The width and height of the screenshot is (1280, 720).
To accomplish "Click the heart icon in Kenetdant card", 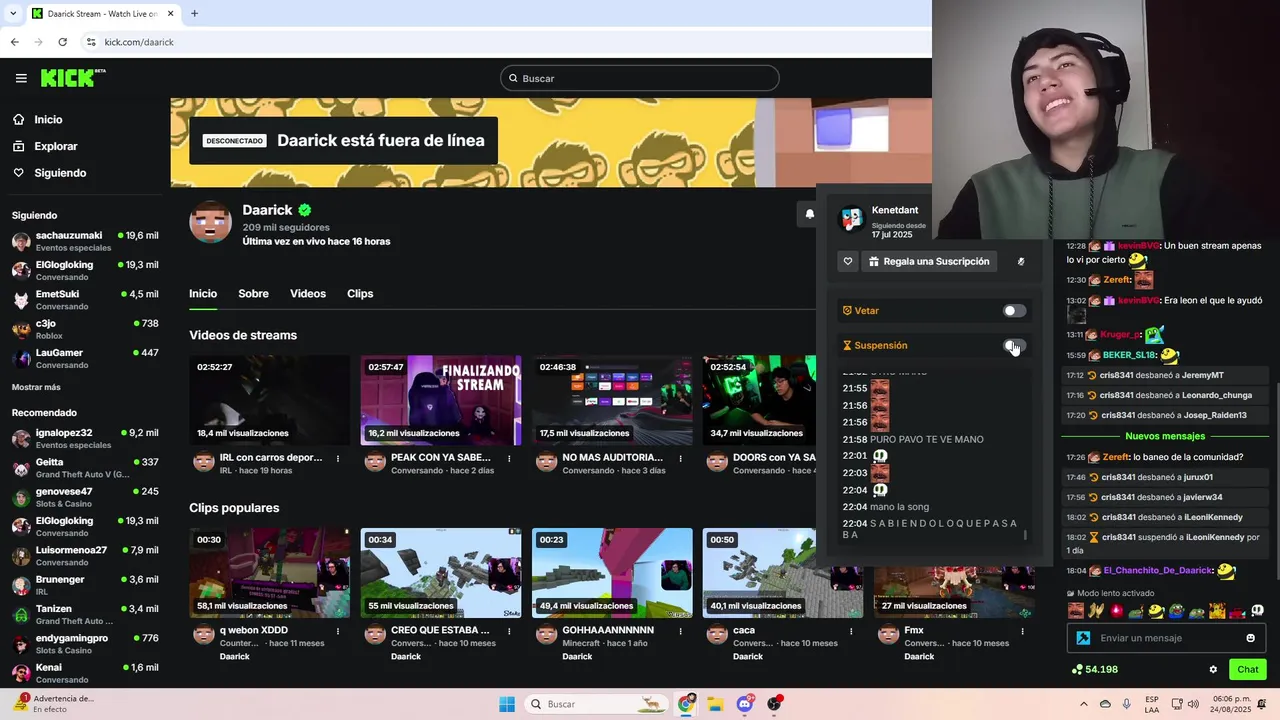I will [x=848, y=262].
